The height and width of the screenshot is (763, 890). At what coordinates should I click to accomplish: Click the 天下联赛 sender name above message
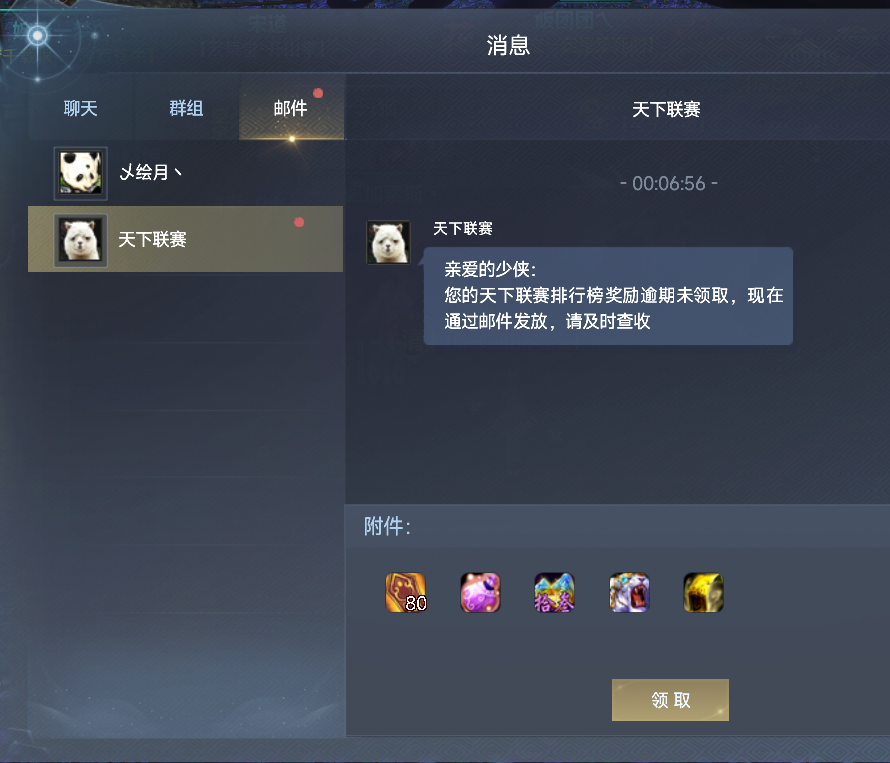point(463,229)
